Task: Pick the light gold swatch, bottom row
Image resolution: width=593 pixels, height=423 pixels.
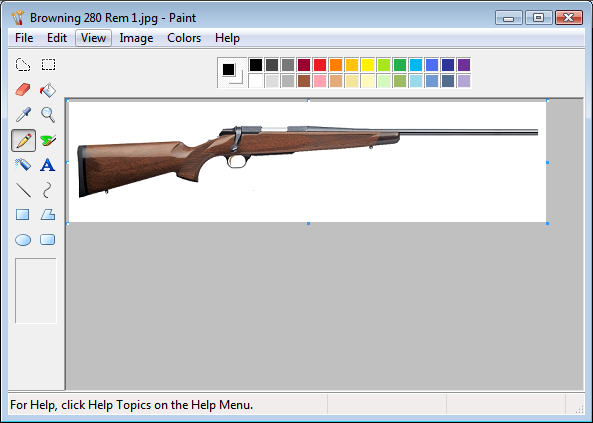Action: 352,81
